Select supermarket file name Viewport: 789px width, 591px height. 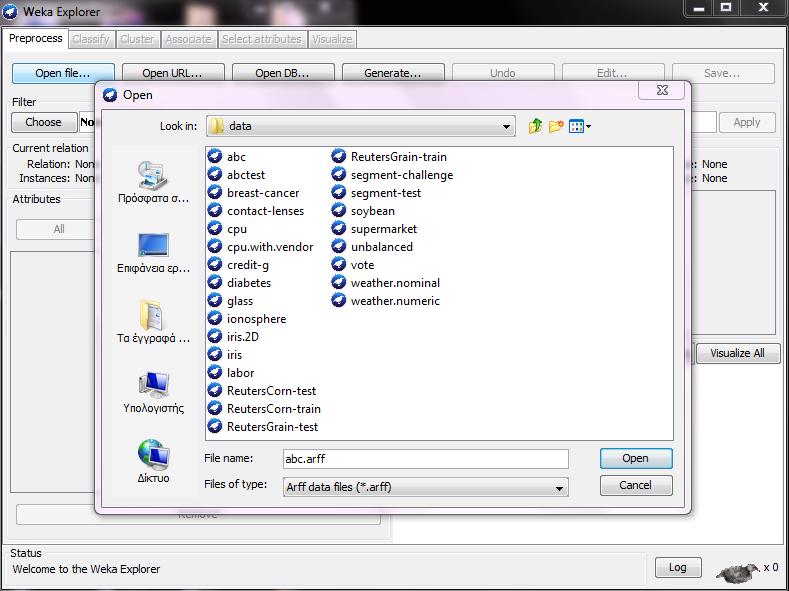click(x=384, y=229)
